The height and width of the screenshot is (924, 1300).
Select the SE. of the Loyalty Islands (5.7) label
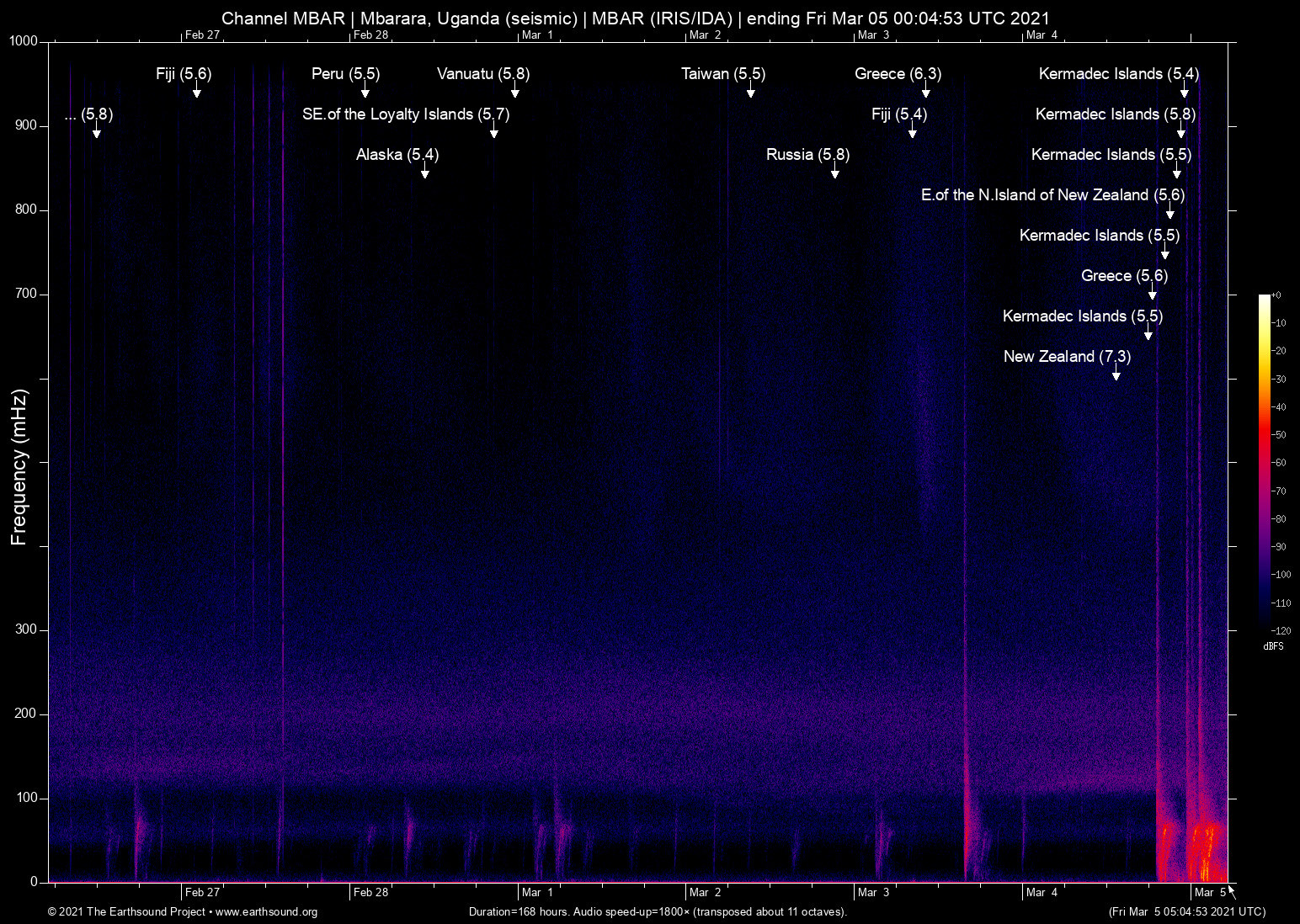coord(405,114)
